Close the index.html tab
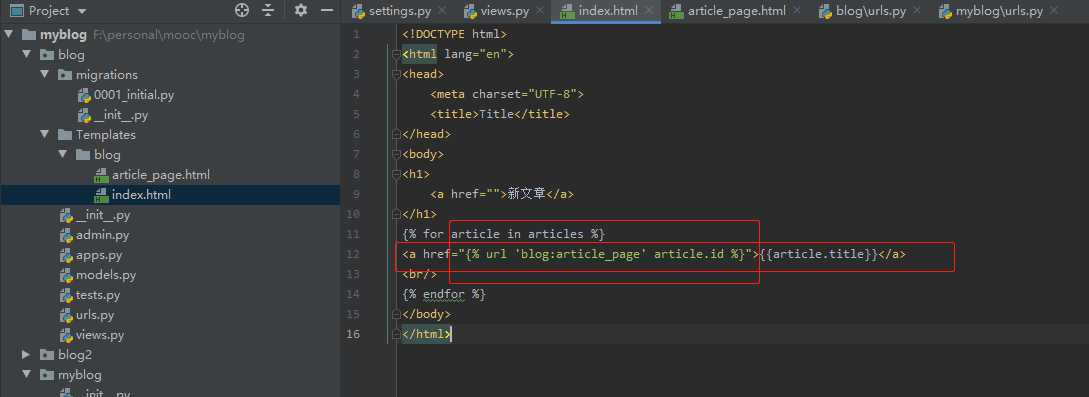This screenshot has height=397, width=1089. (649, 11)
